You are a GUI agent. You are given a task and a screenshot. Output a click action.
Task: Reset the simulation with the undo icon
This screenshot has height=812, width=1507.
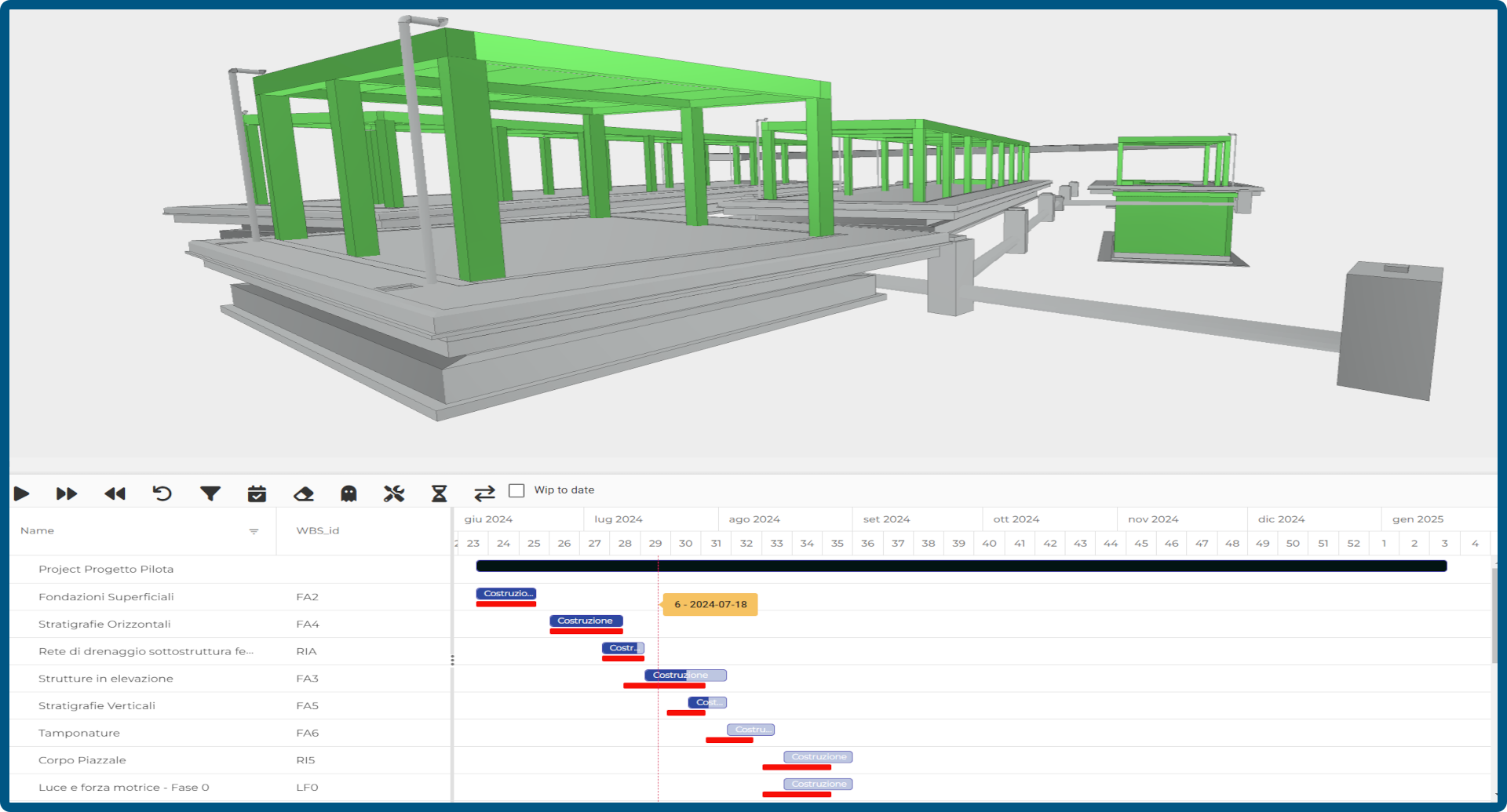click(162, 493)
